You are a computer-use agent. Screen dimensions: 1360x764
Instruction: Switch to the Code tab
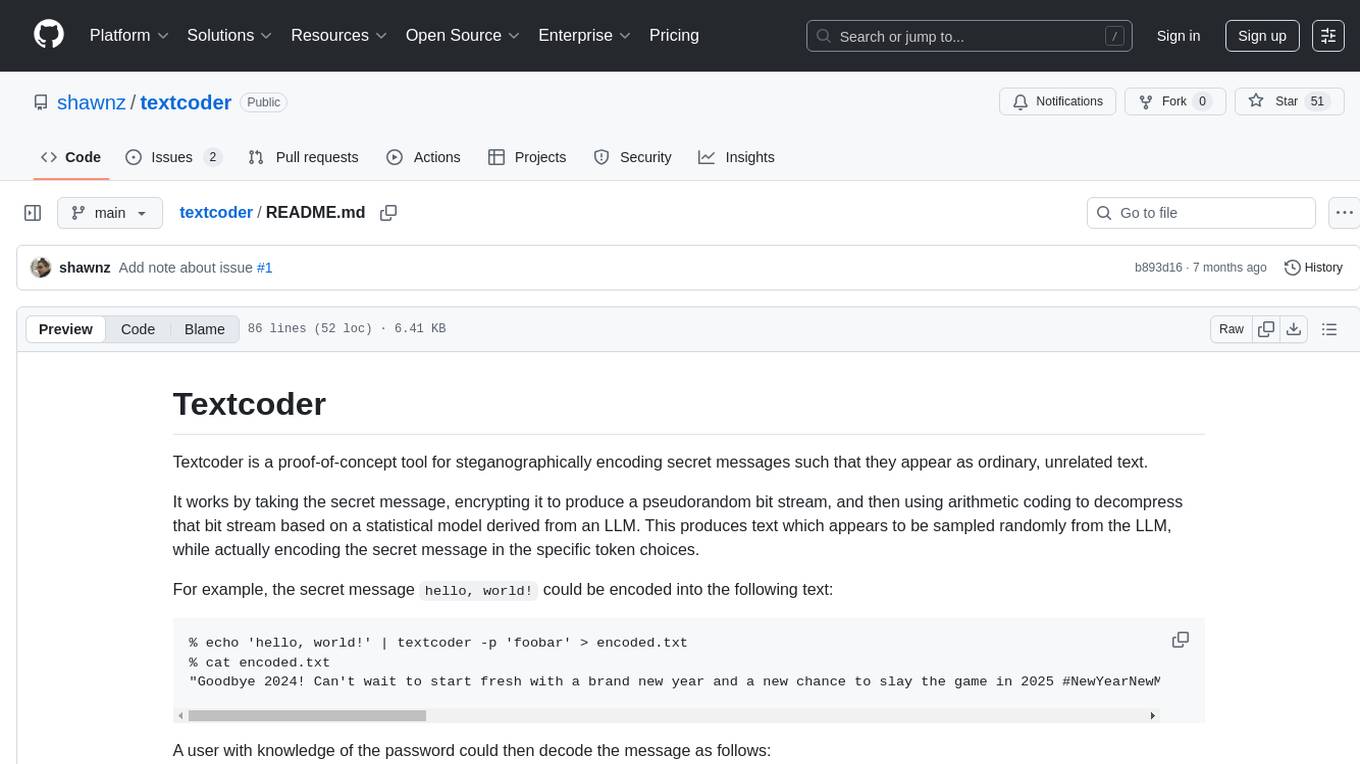tap(71, 157)
